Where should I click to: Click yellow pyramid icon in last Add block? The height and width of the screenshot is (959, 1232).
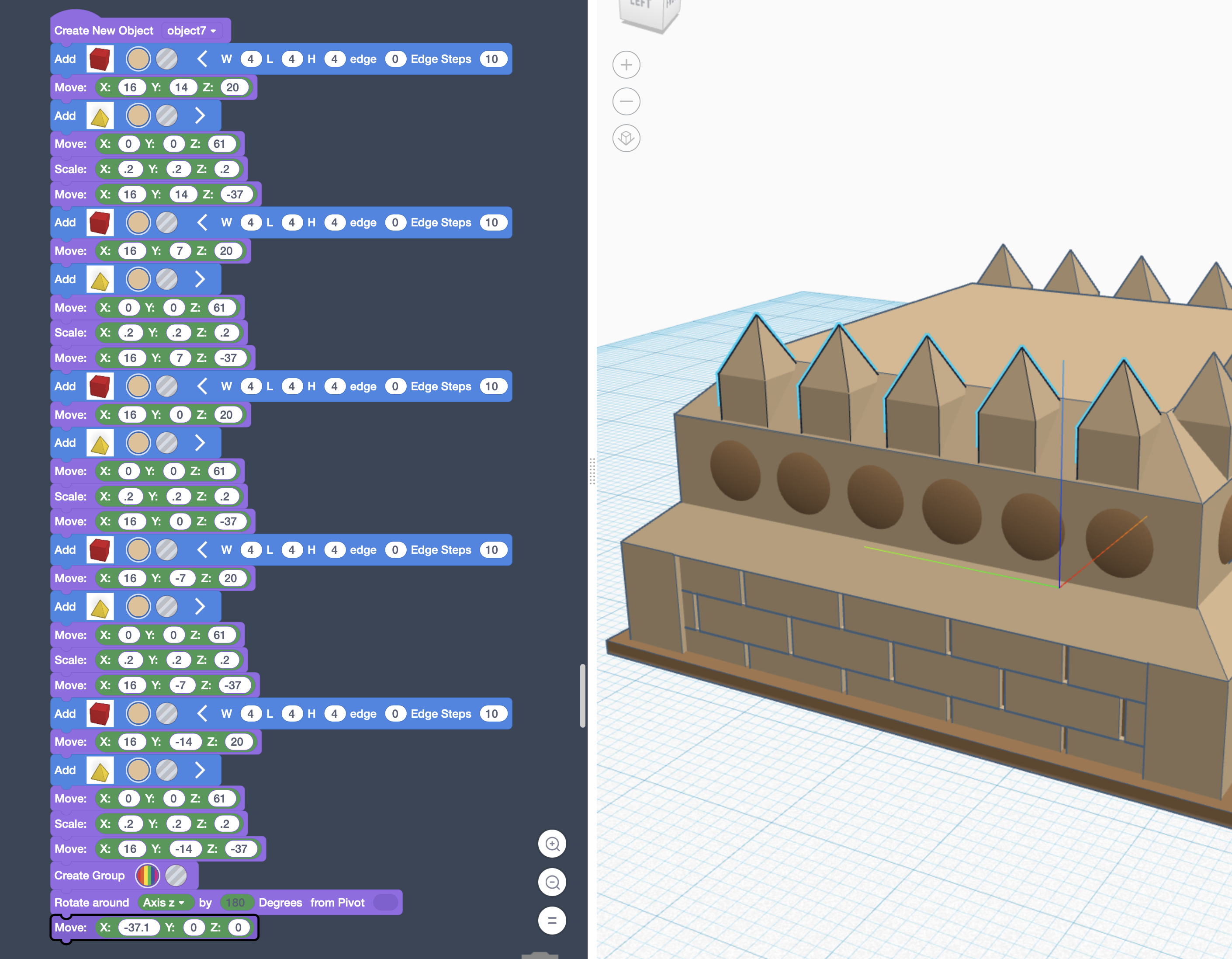100,771
